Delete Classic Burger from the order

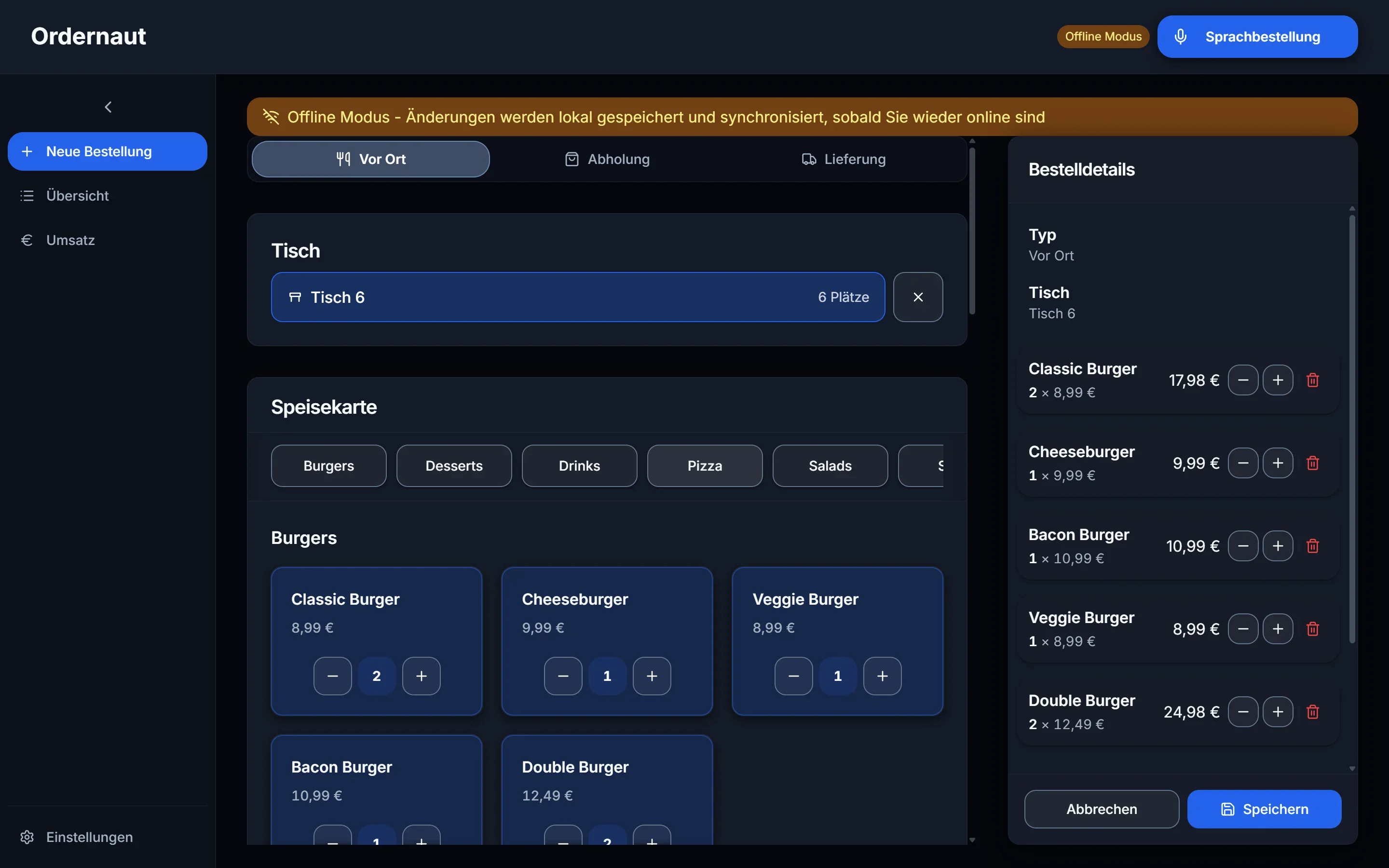click(x=1313, y=380)
